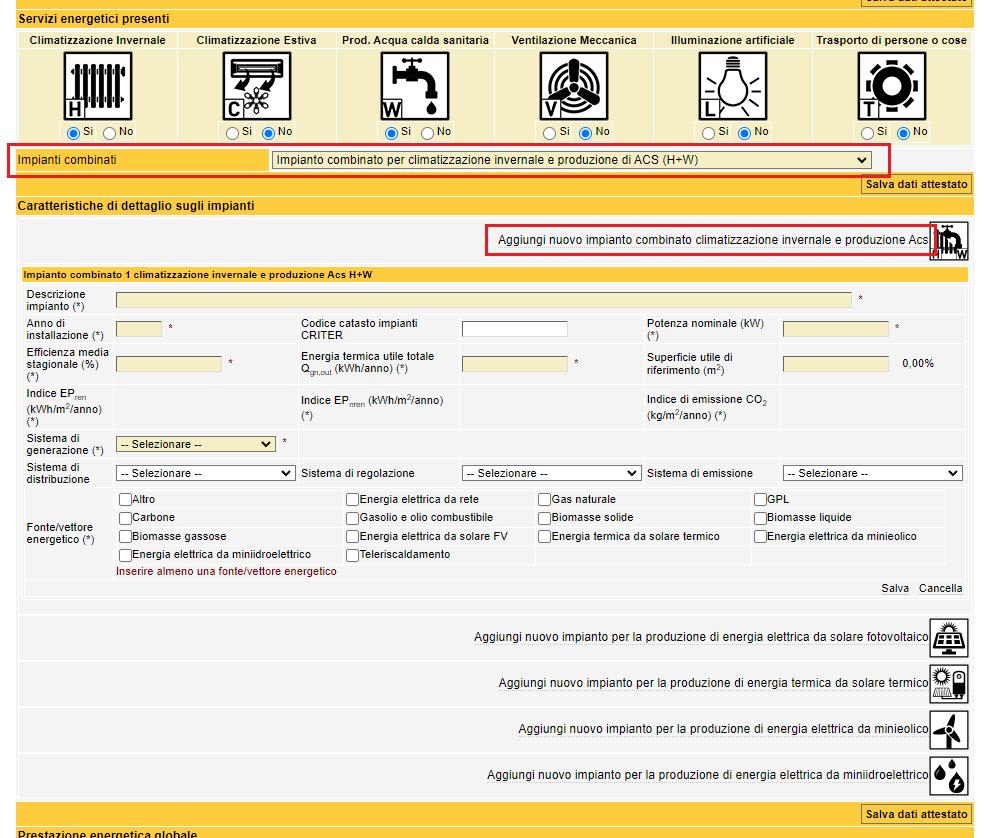Select Si for Illuminazione artificiale
This screenshot has width=986, height=838.
pos(709,133)
